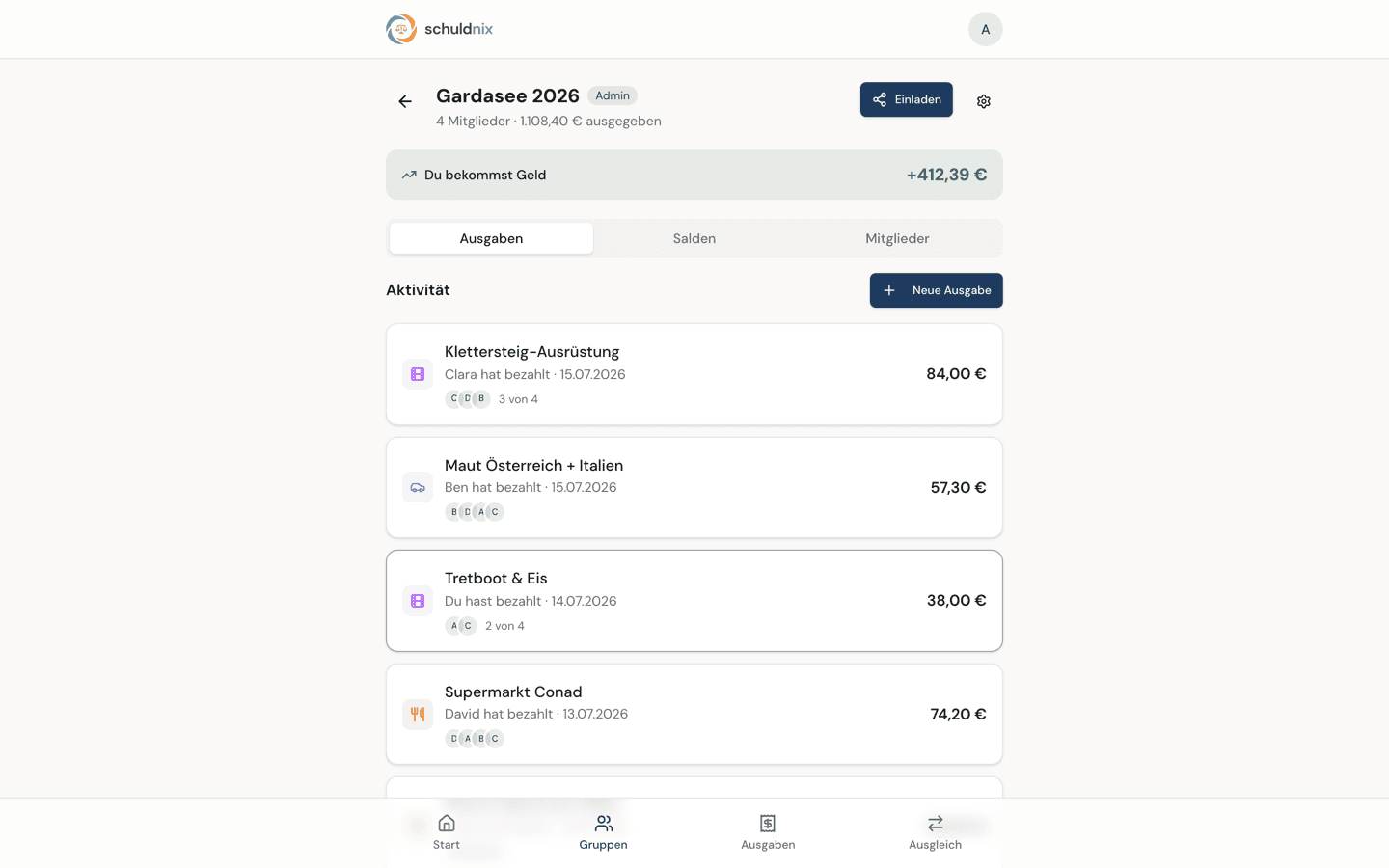The image size is (1389, 868).
Task: Open the Du bekommst Geld balance banner
Action: (x=694, y=175)
